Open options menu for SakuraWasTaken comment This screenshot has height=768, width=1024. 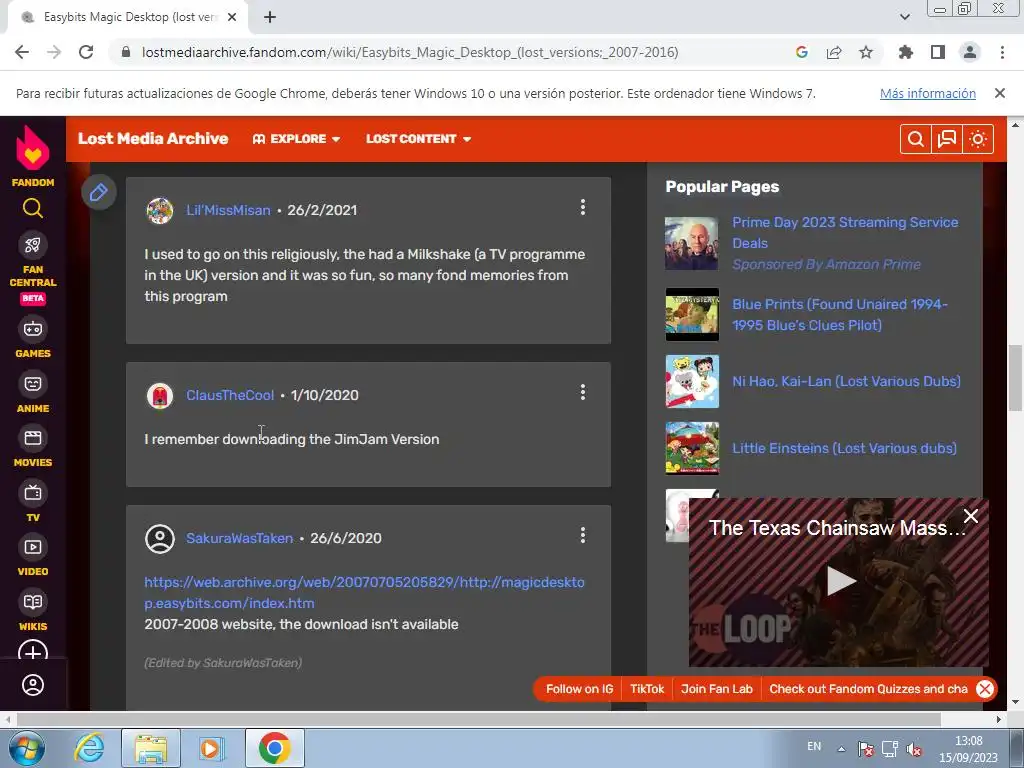point(583,536)
